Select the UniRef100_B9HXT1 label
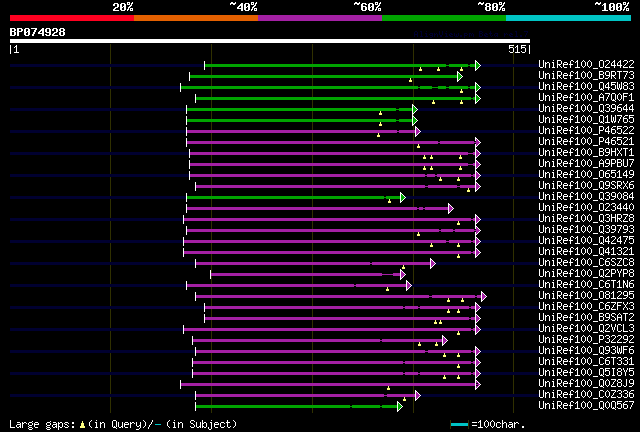Viewport: 640px width, 432px height. coord(586,153)
